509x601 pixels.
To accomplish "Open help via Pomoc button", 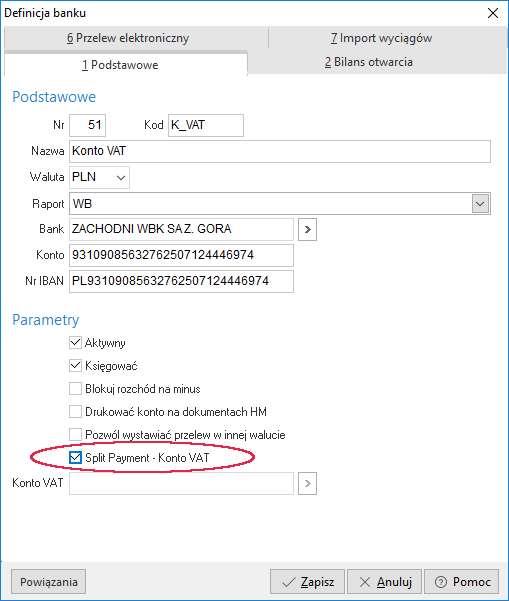I will [x=461, y=582].
